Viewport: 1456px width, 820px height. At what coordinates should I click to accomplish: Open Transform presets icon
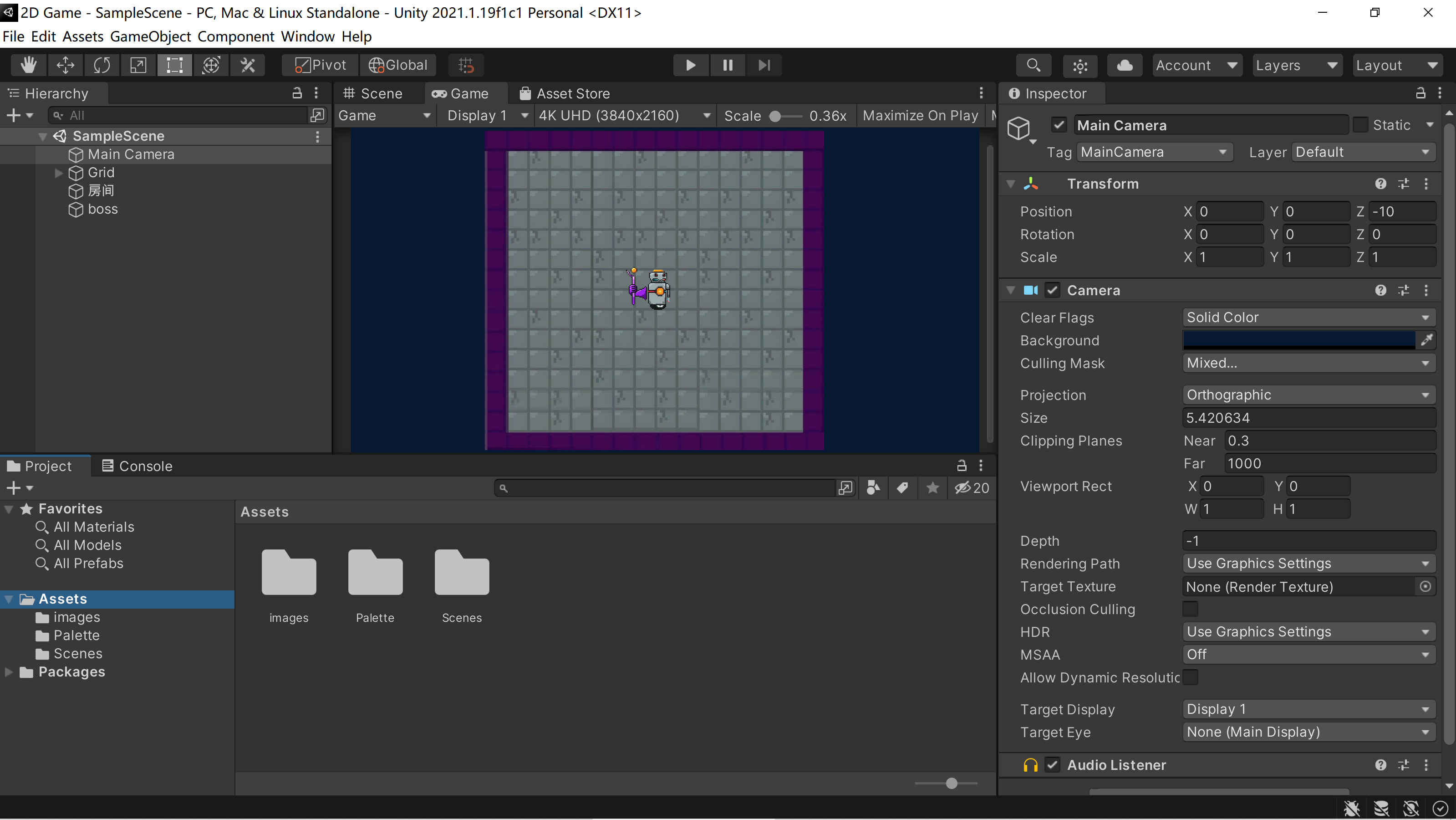1404,184
